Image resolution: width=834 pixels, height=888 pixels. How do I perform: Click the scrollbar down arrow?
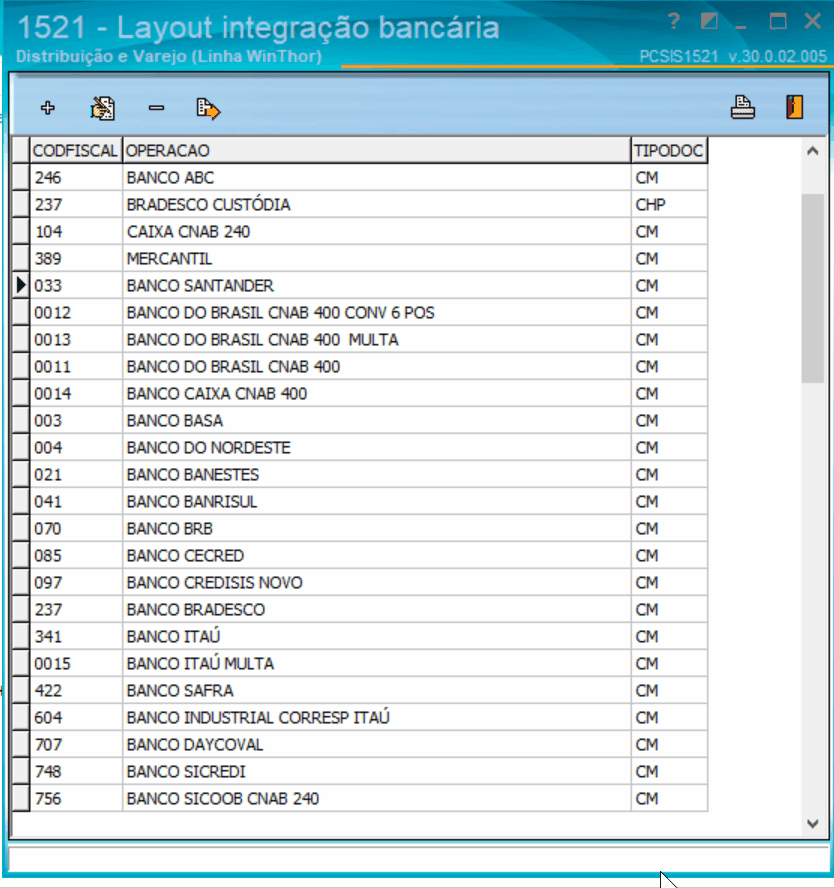pyautogui.click(x=813, y=823)
